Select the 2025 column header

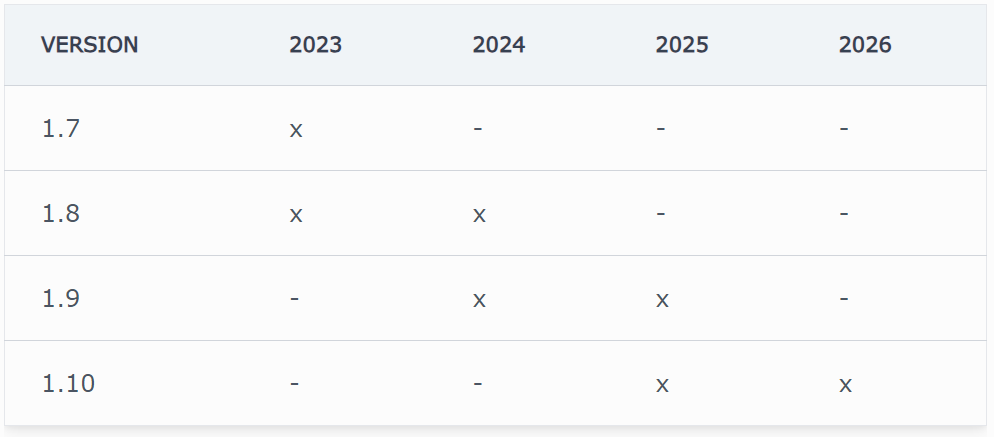tap(682, 45)
